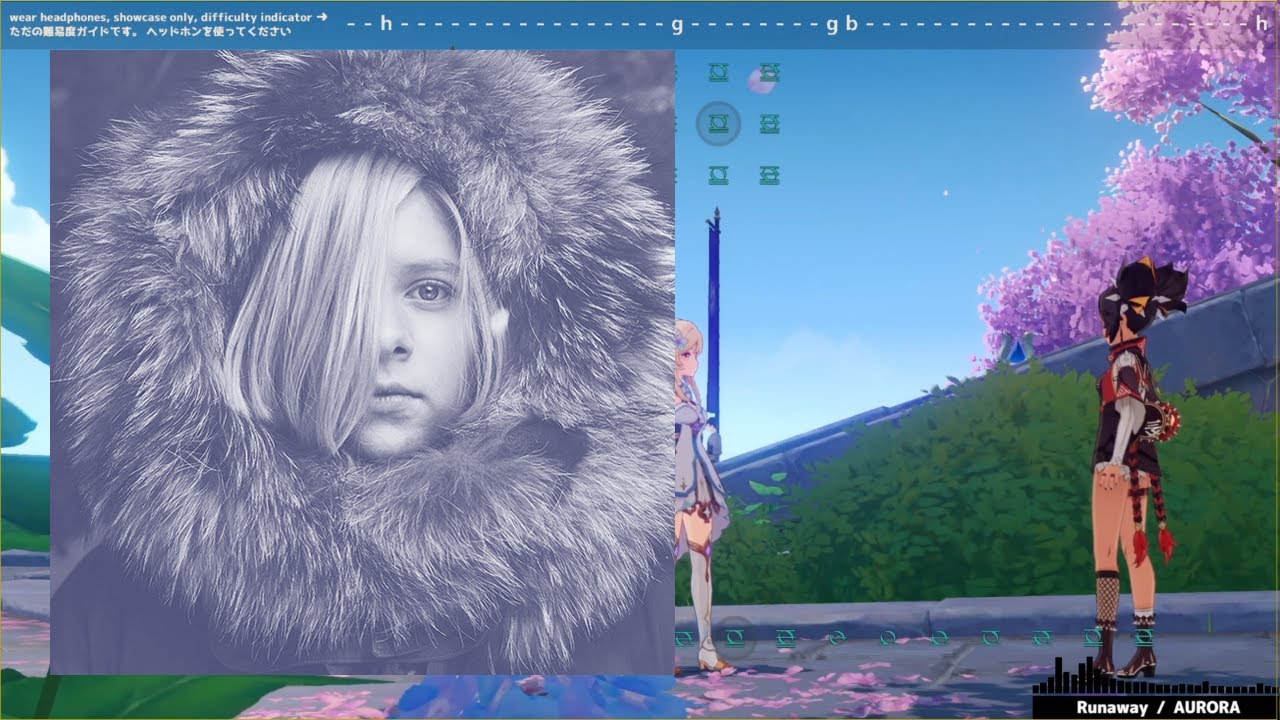The image size is (1280, 720).
Task: Hit the seventh note symbol in the bottom row
Action: click(990, 637)
